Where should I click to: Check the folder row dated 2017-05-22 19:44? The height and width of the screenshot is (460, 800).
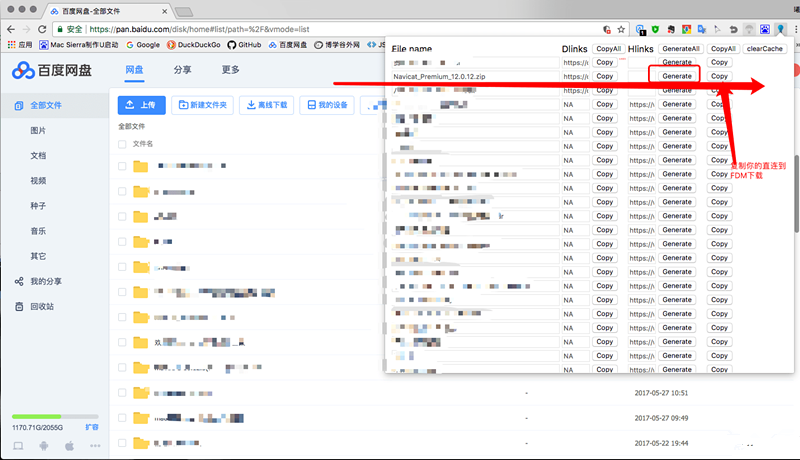(122, 443)
